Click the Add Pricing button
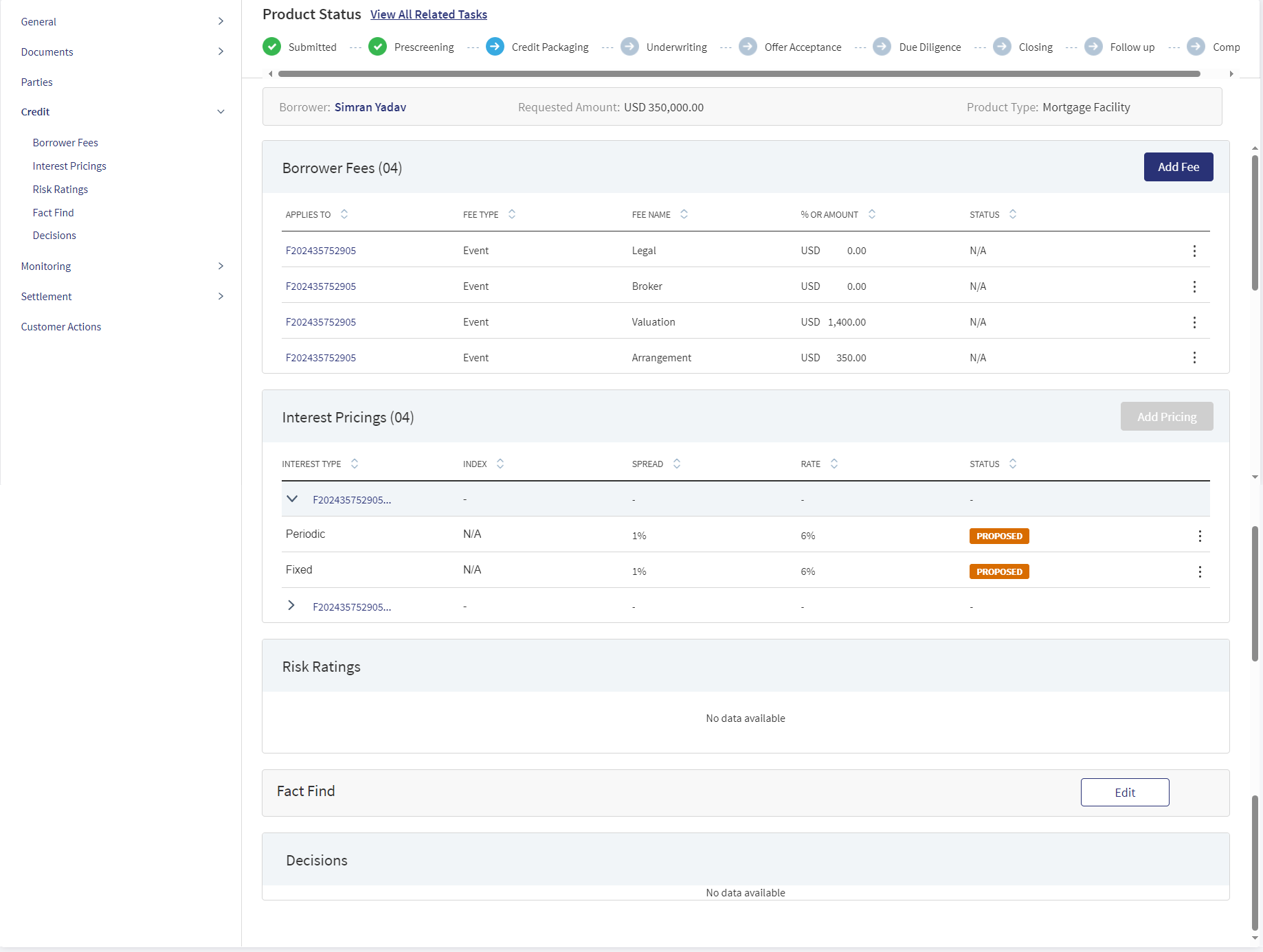The image size is (1263, 952). (x=1167, y=416)
